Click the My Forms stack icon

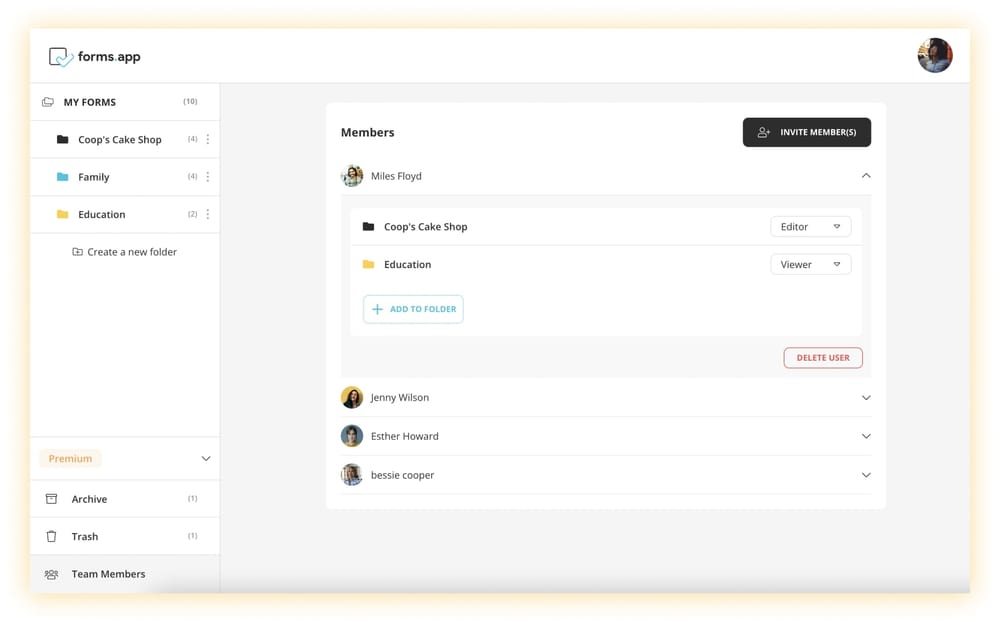coord(48,102)
